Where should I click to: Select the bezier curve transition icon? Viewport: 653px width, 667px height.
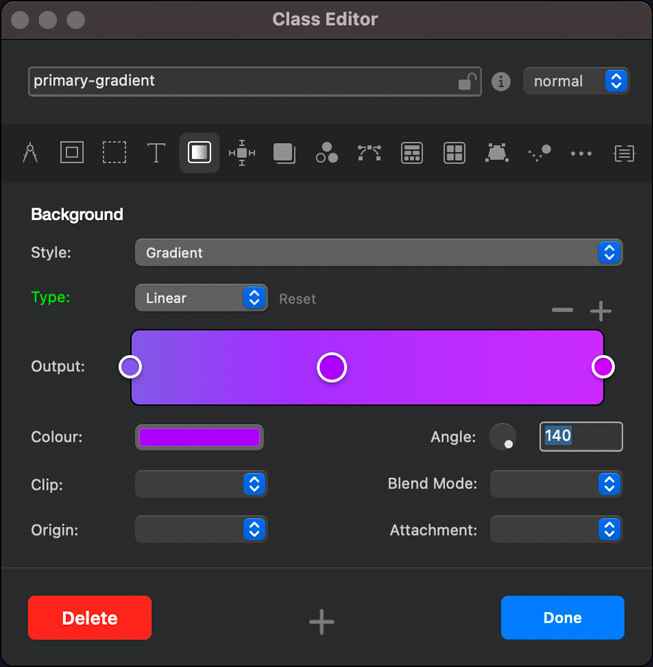coord(369,153)
